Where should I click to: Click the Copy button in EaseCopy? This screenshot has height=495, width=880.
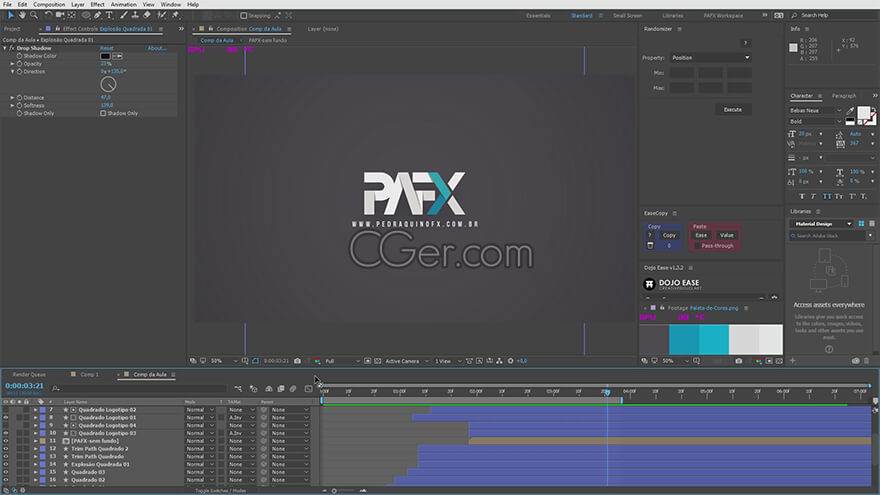point(669,235)
